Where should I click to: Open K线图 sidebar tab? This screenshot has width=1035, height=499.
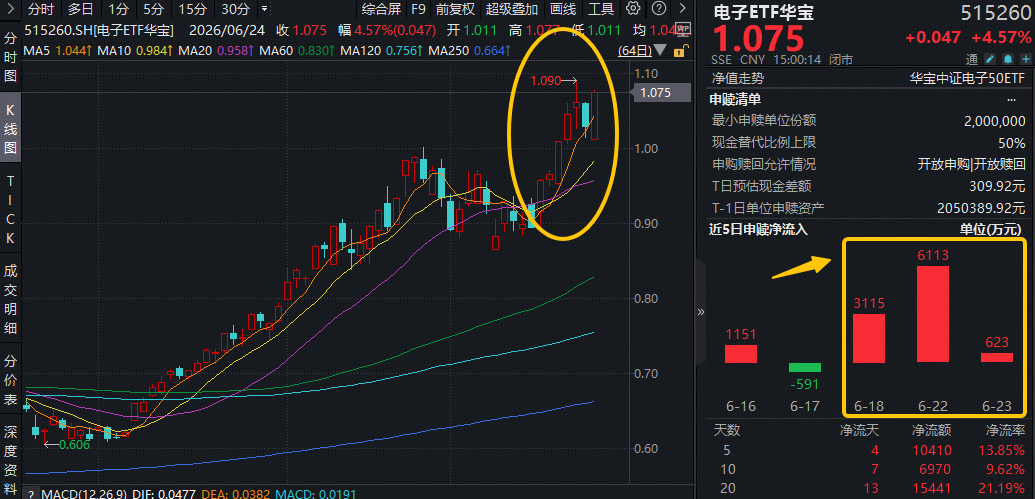point(11,128)
